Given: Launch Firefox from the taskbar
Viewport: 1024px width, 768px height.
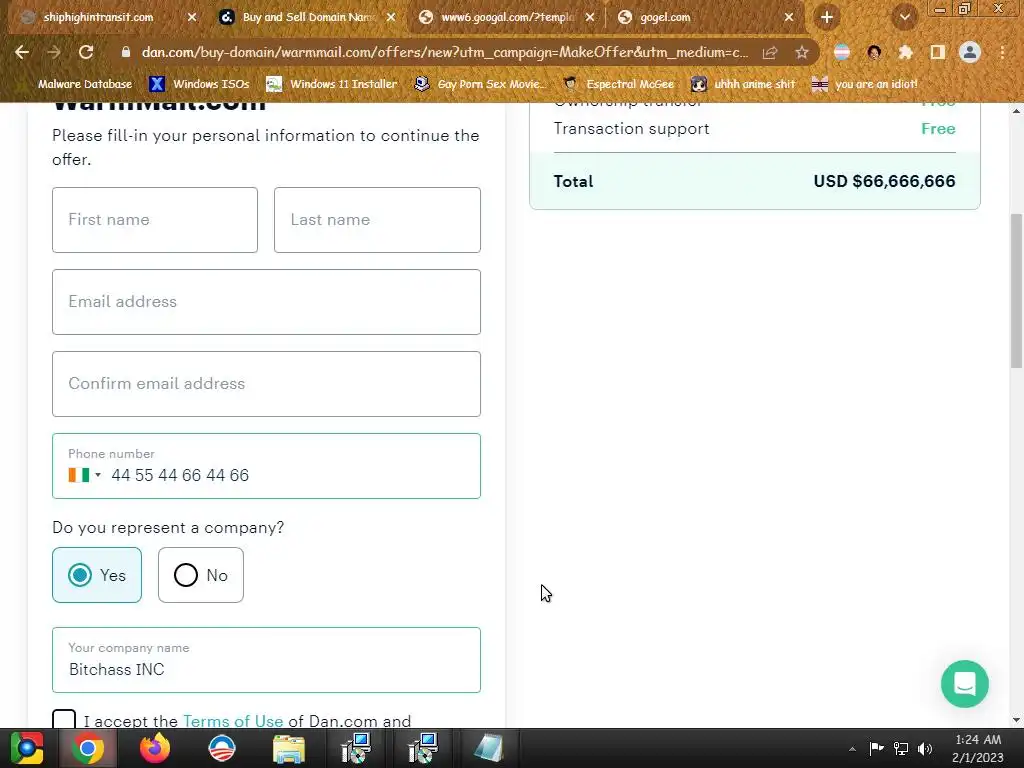Looking at the screenshot, I should click(x=155, y=748).
